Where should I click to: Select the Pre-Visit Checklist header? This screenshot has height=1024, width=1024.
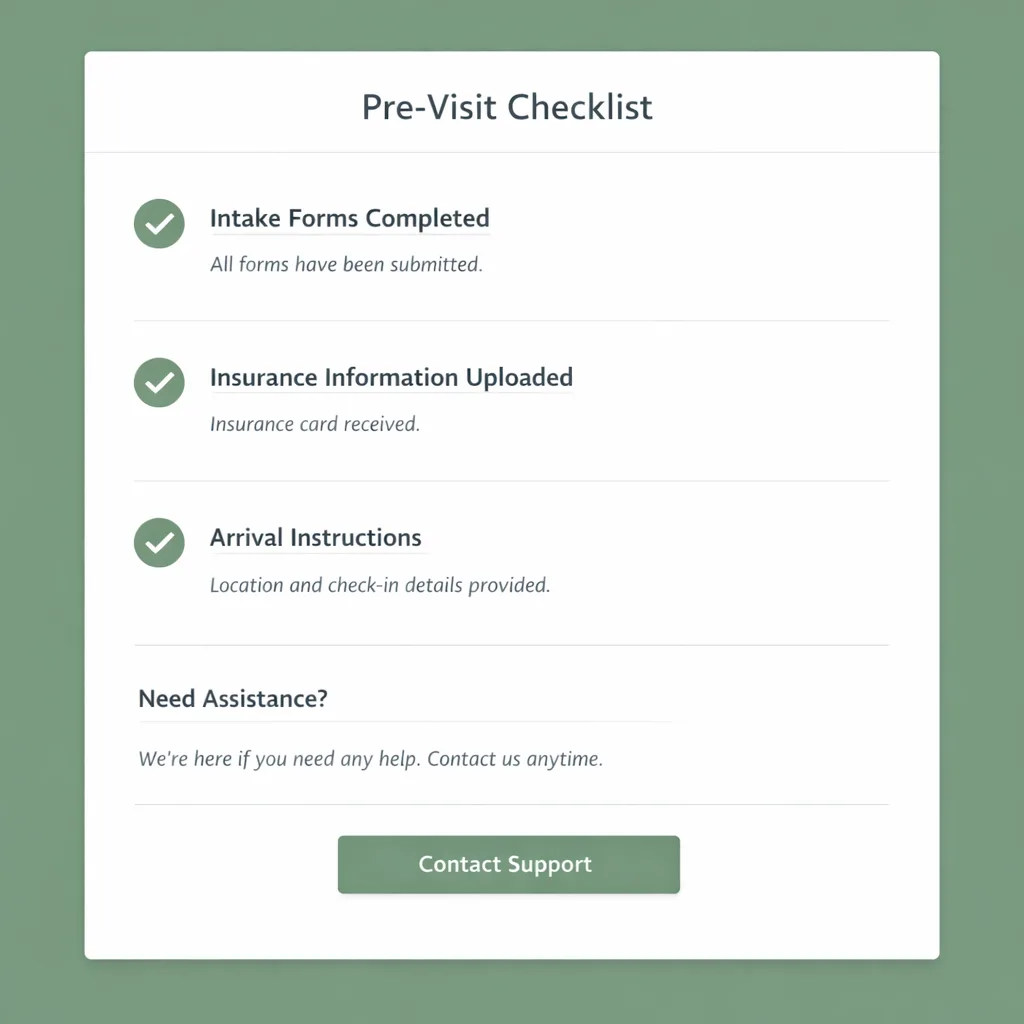tap(507, 107)
